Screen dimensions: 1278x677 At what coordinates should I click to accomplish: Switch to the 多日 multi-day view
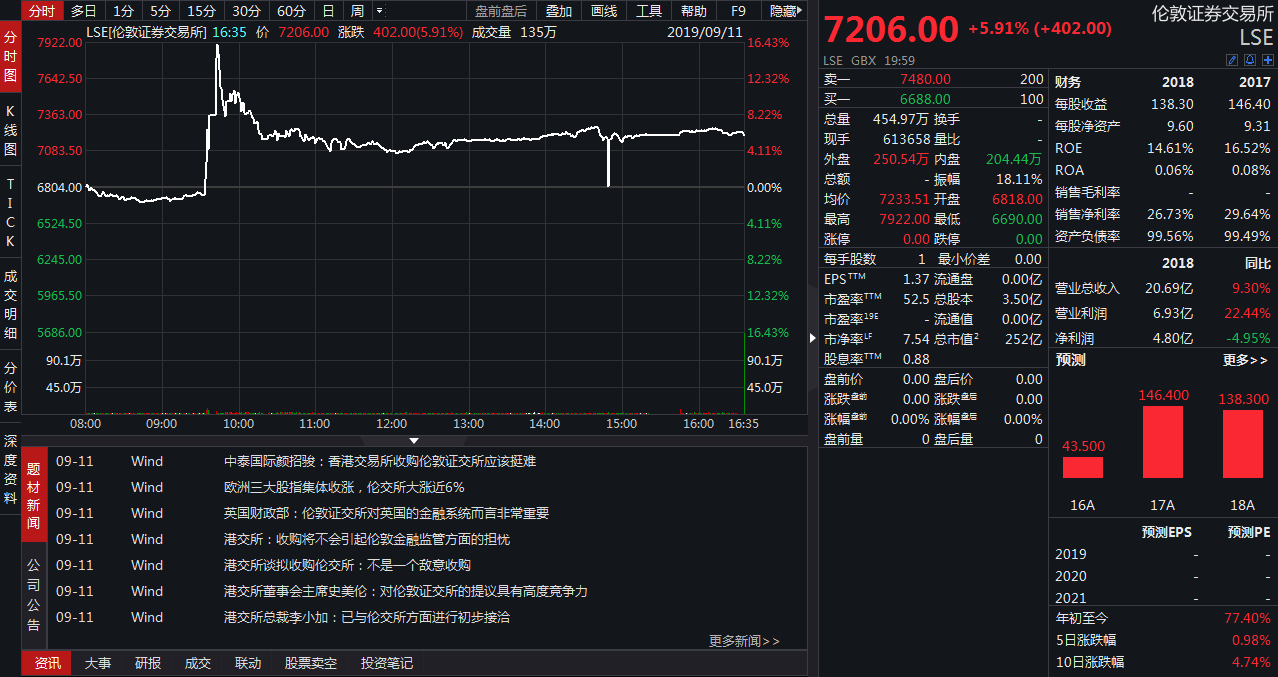pos(84,11)
